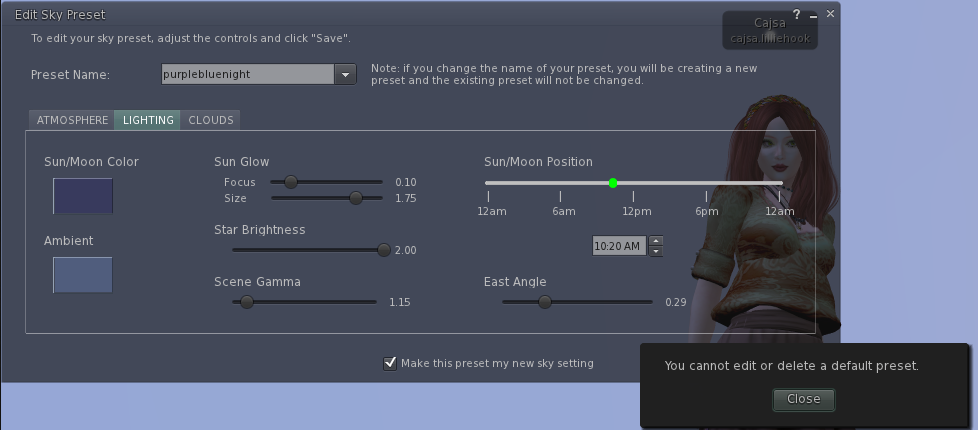
Task: Open the Sun/Moon Color swatch
Action: tap(83, 196)
